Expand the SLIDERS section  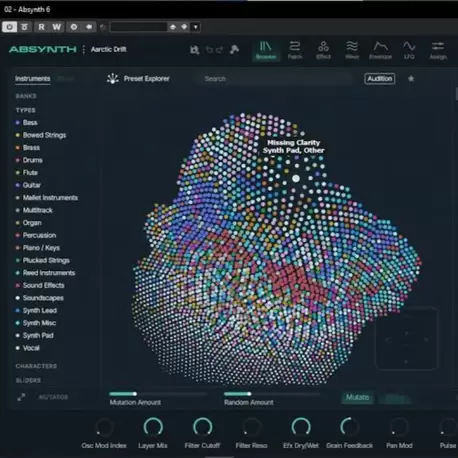coord(28,380)
